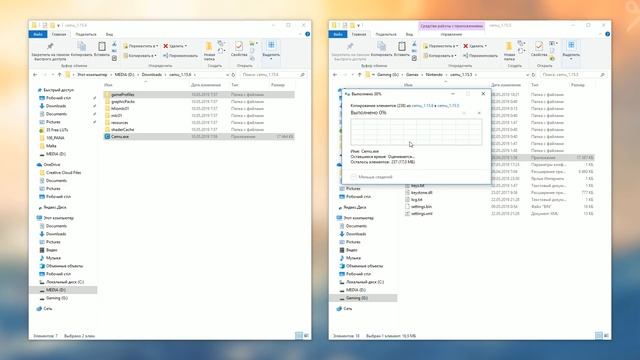
Task: Open Вид tab in left window
Action: (109, 34)
